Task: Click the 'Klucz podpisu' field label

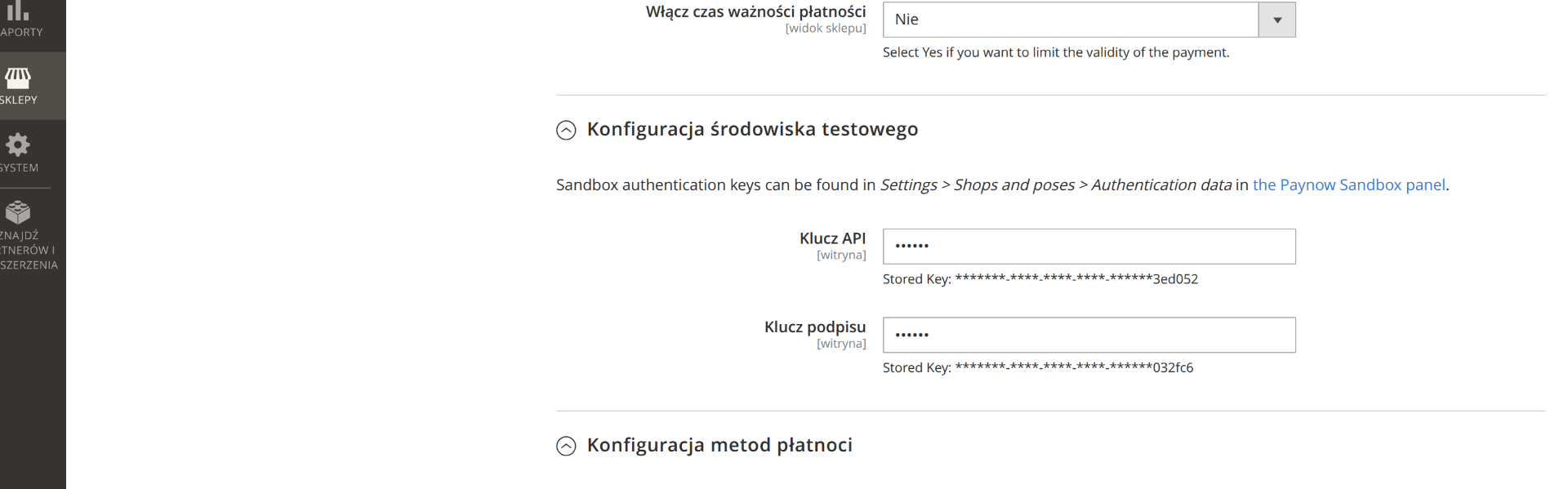Action: point(814,327)
